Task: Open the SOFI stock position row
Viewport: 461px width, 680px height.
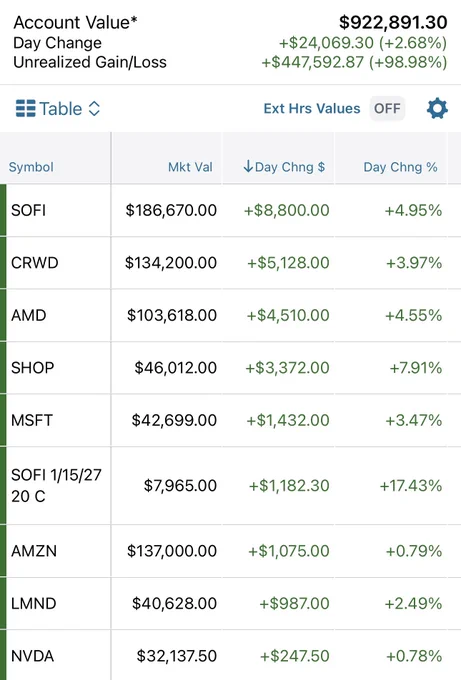Action: (x=230, y=210)
